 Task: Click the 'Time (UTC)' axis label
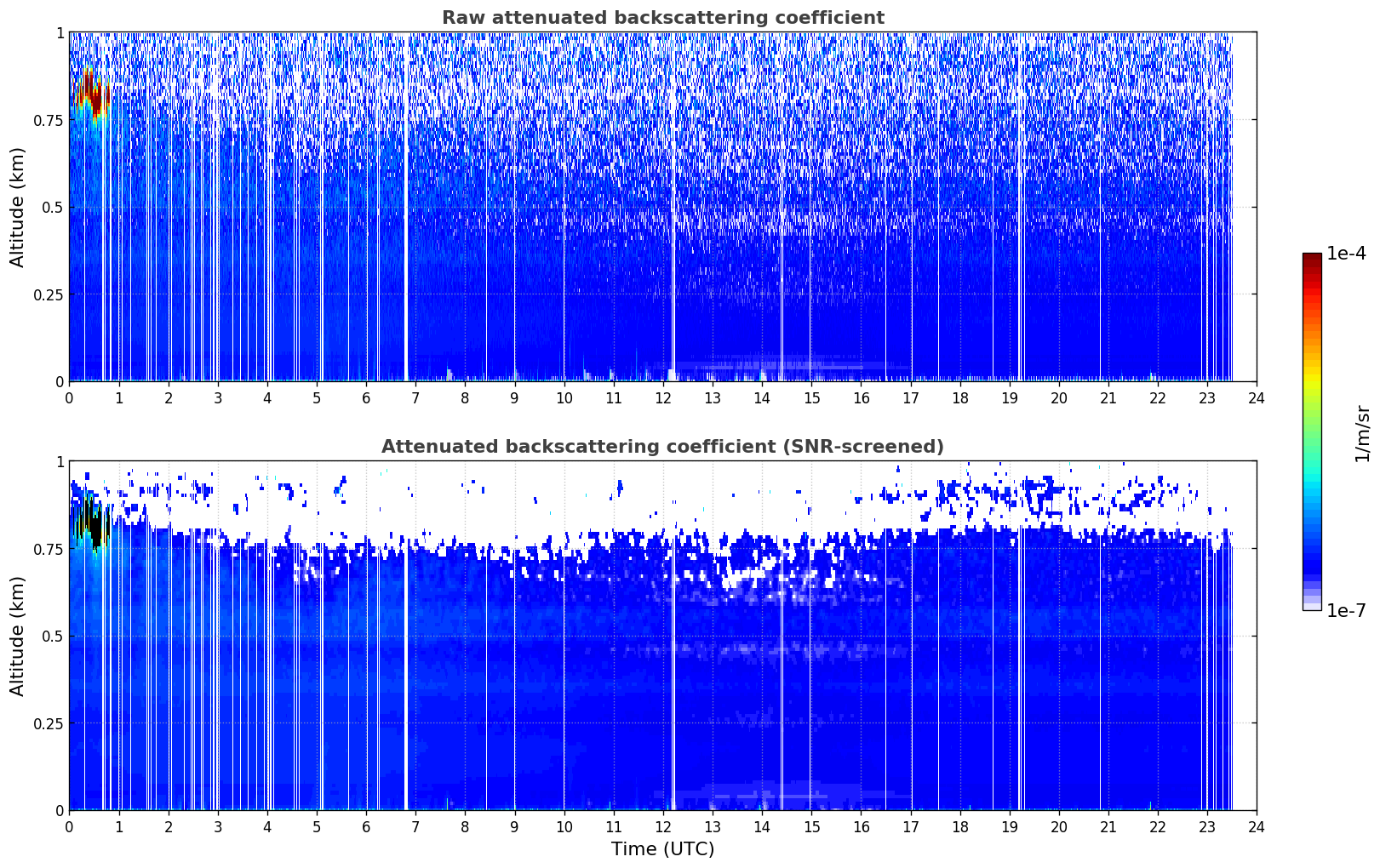click(x=662, y=848)
